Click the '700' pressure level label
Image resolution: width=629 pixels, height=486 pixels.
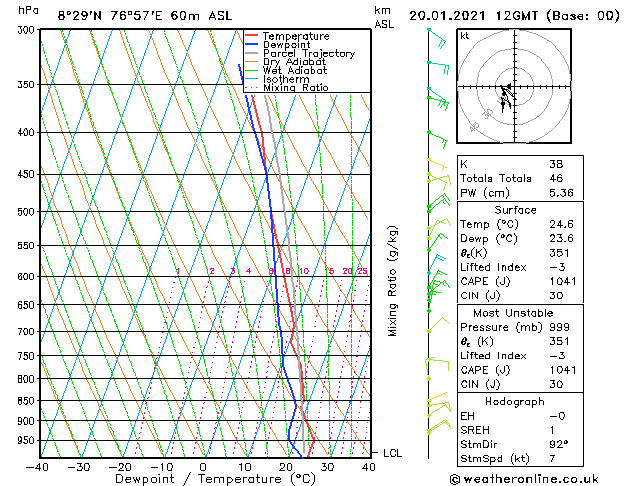(28, 331)
